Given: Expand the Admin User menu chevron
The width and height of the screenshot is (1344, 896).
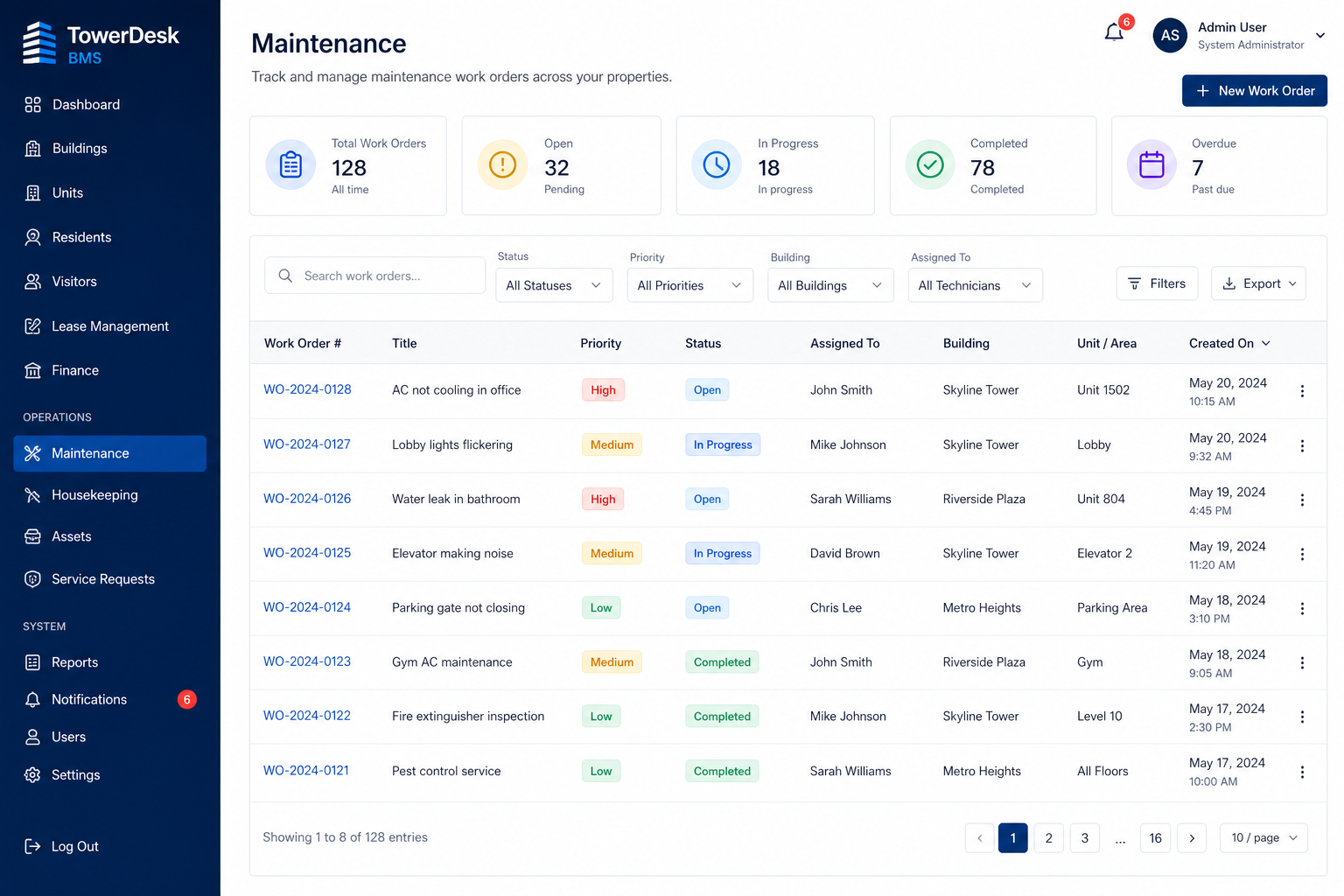Looking at the screenshot, I should [1320, 36].
